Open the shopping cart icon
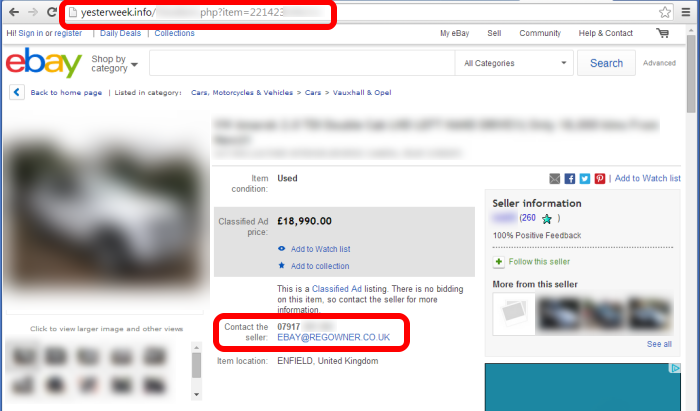 [662, 33]
